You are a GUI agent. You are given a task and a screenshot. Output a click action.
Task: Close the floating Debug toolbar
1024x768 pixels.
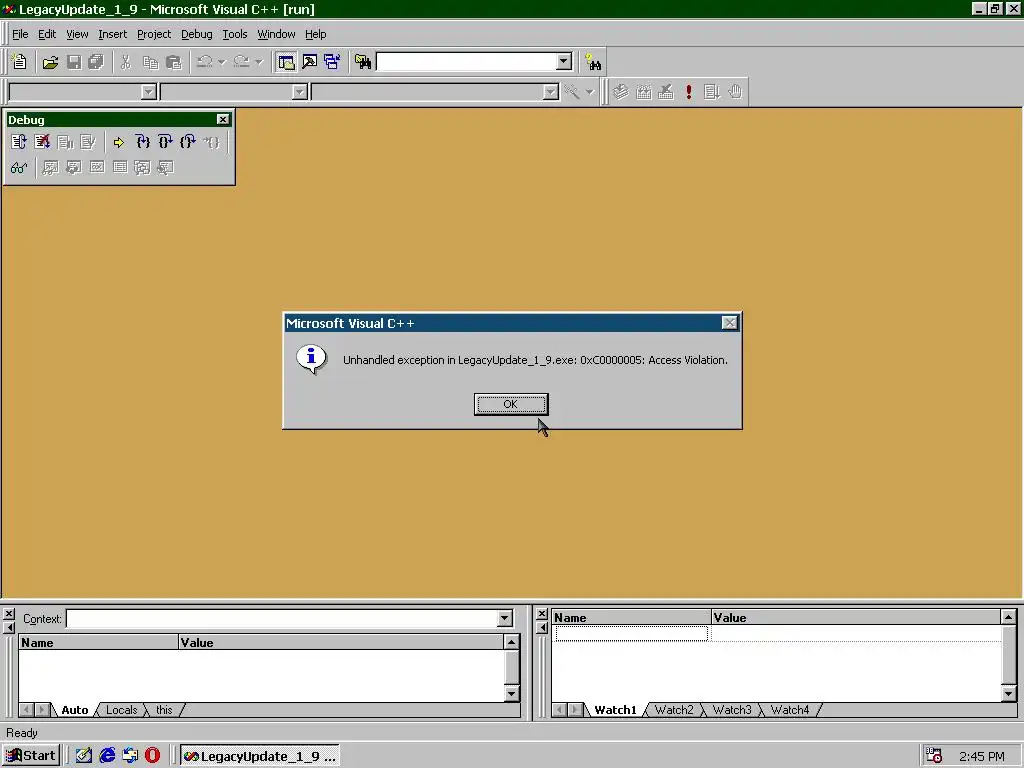223,120
